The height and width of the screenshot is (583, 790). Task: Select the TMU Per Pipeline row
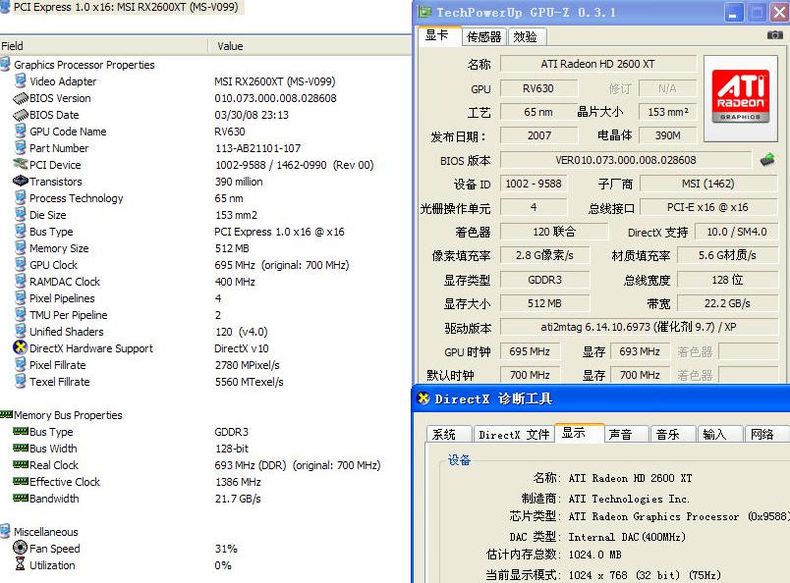click(x=206, y=315)
